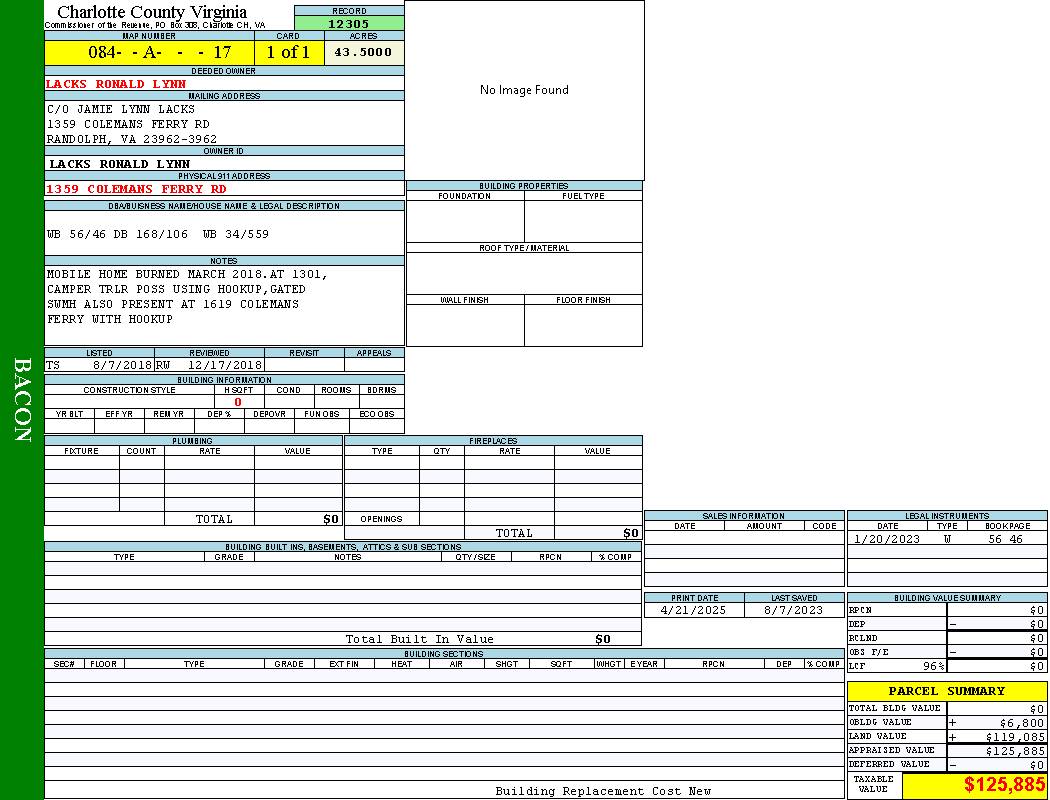Click the last saved date 8/7/2023

(793, 610)
